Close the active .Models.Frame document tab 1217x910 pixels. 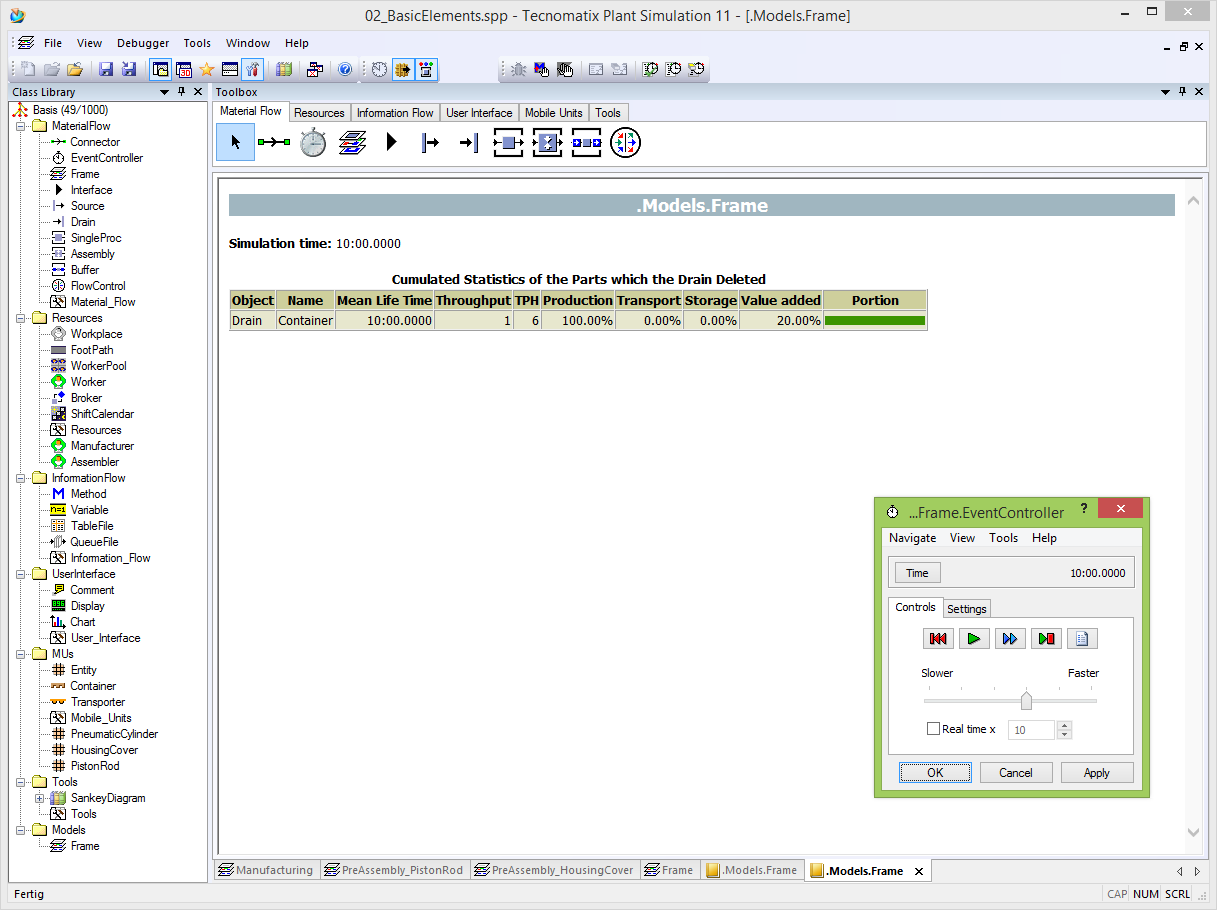click(919, 871)
